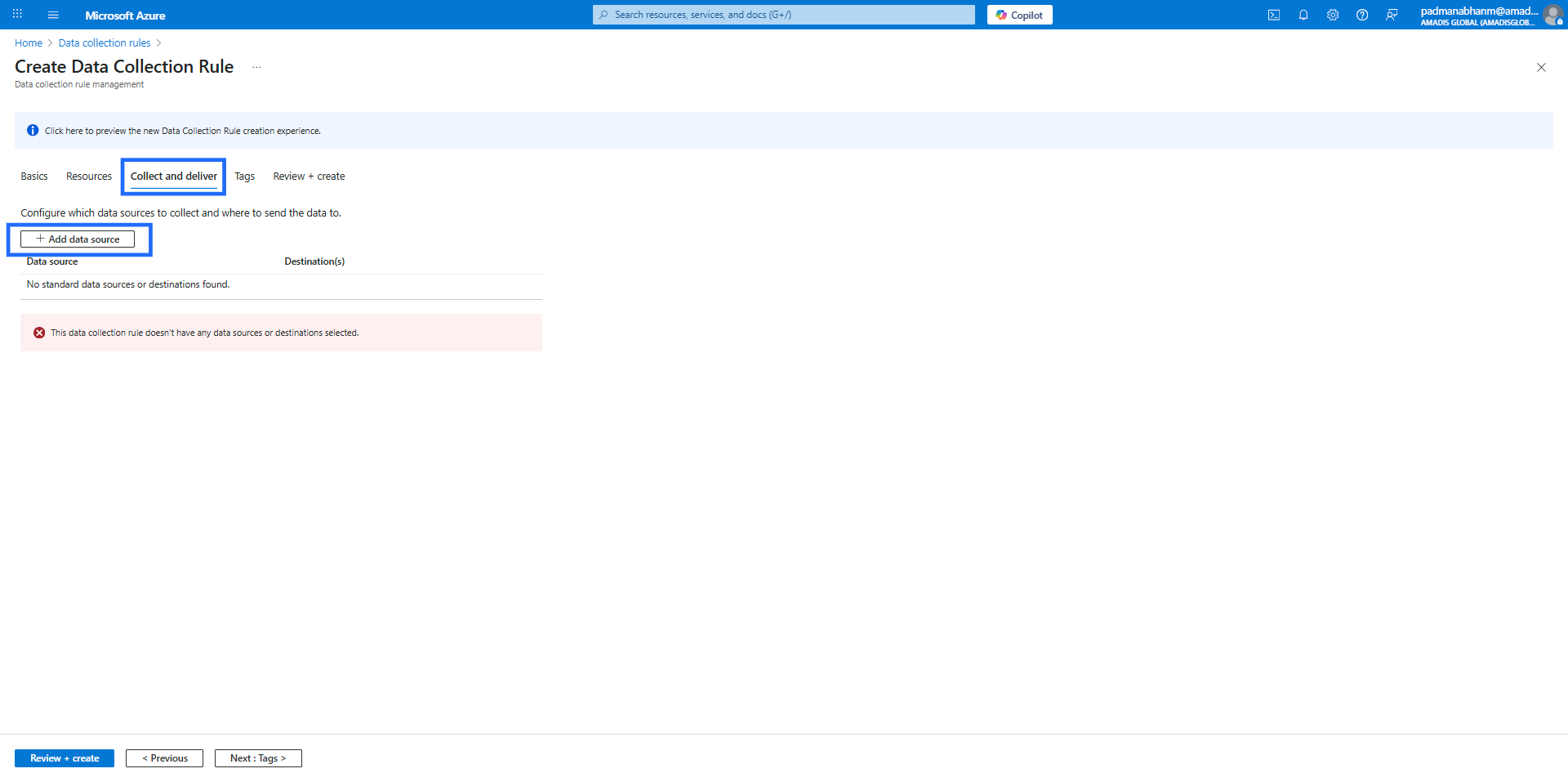
Task: Open the notifications bell
Action: [1303, 15]
